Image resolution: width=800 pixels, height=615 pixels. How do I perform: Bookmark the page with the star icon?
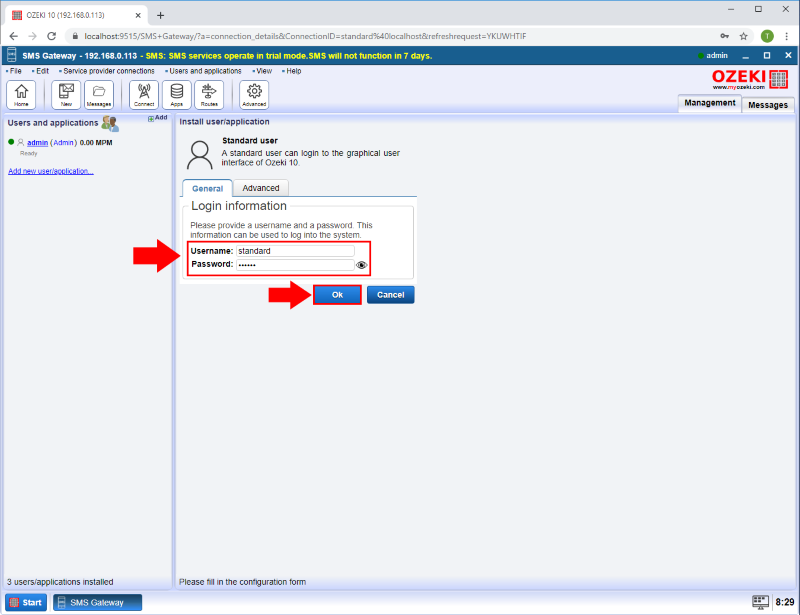coord(743,36)
